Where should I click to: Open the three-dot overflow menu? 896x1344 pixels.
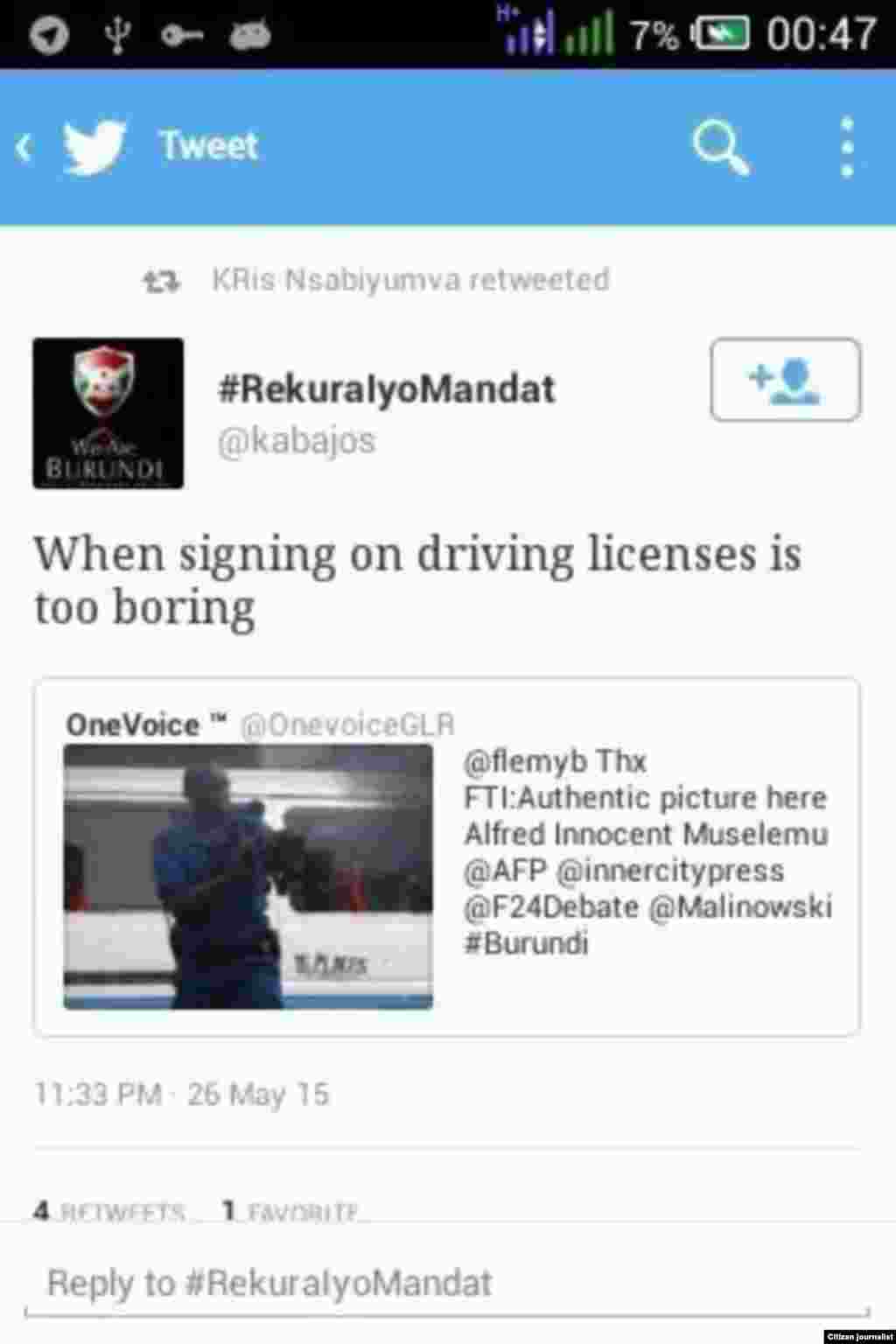(846, 147)
